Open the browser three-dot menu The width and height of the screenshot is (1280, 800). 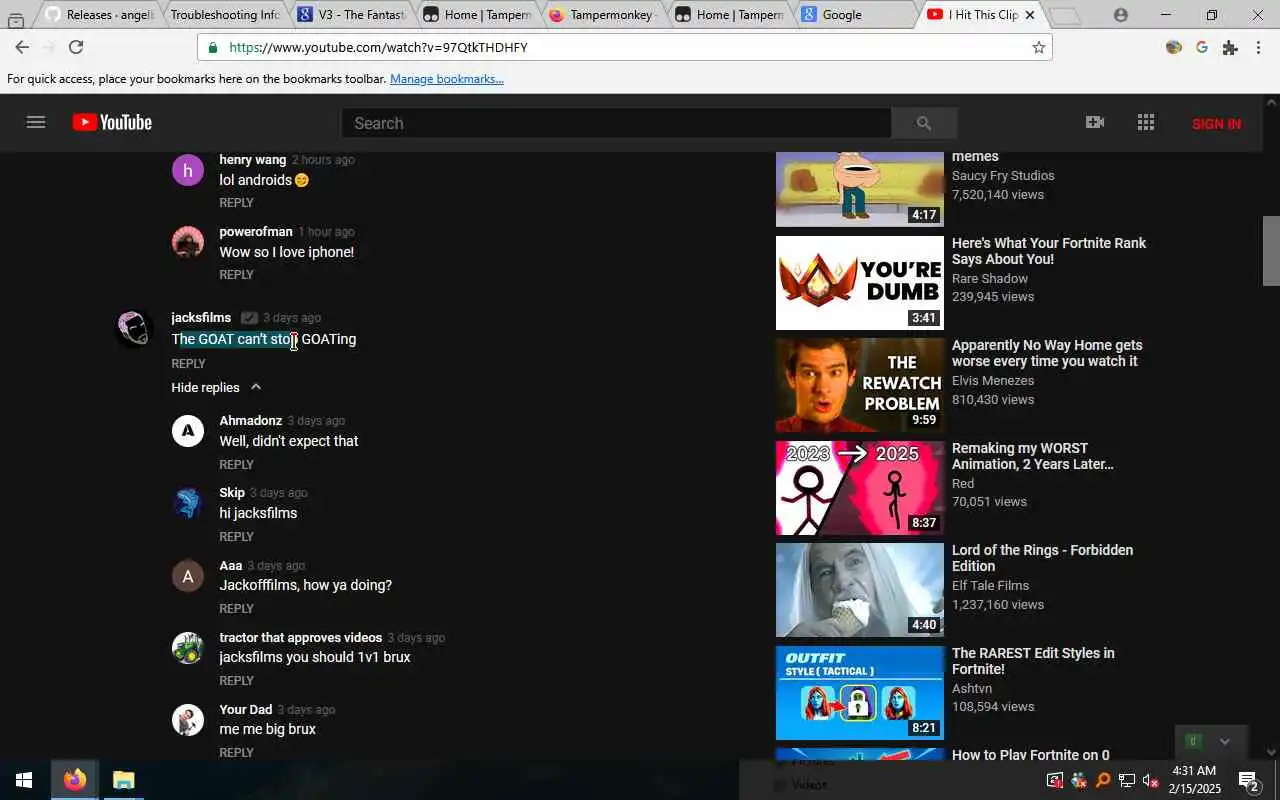coord(1259,47)
